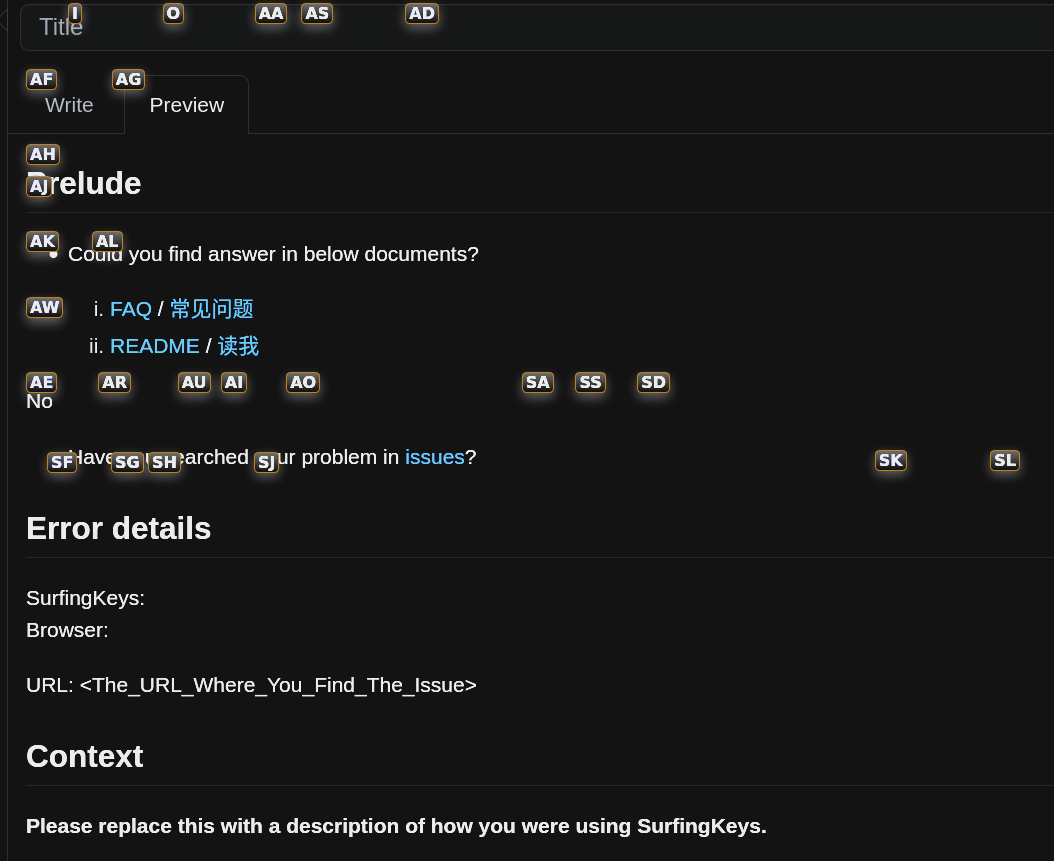The width and height of the screenshot is (1054, 861).
Task: Open the FAQ link
Action: pyautogui.click(x=130, y=309)
